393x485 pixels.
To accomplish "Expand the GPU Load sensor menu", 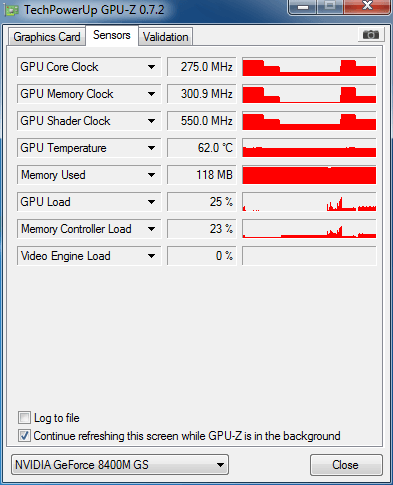I will click(151, 202).
